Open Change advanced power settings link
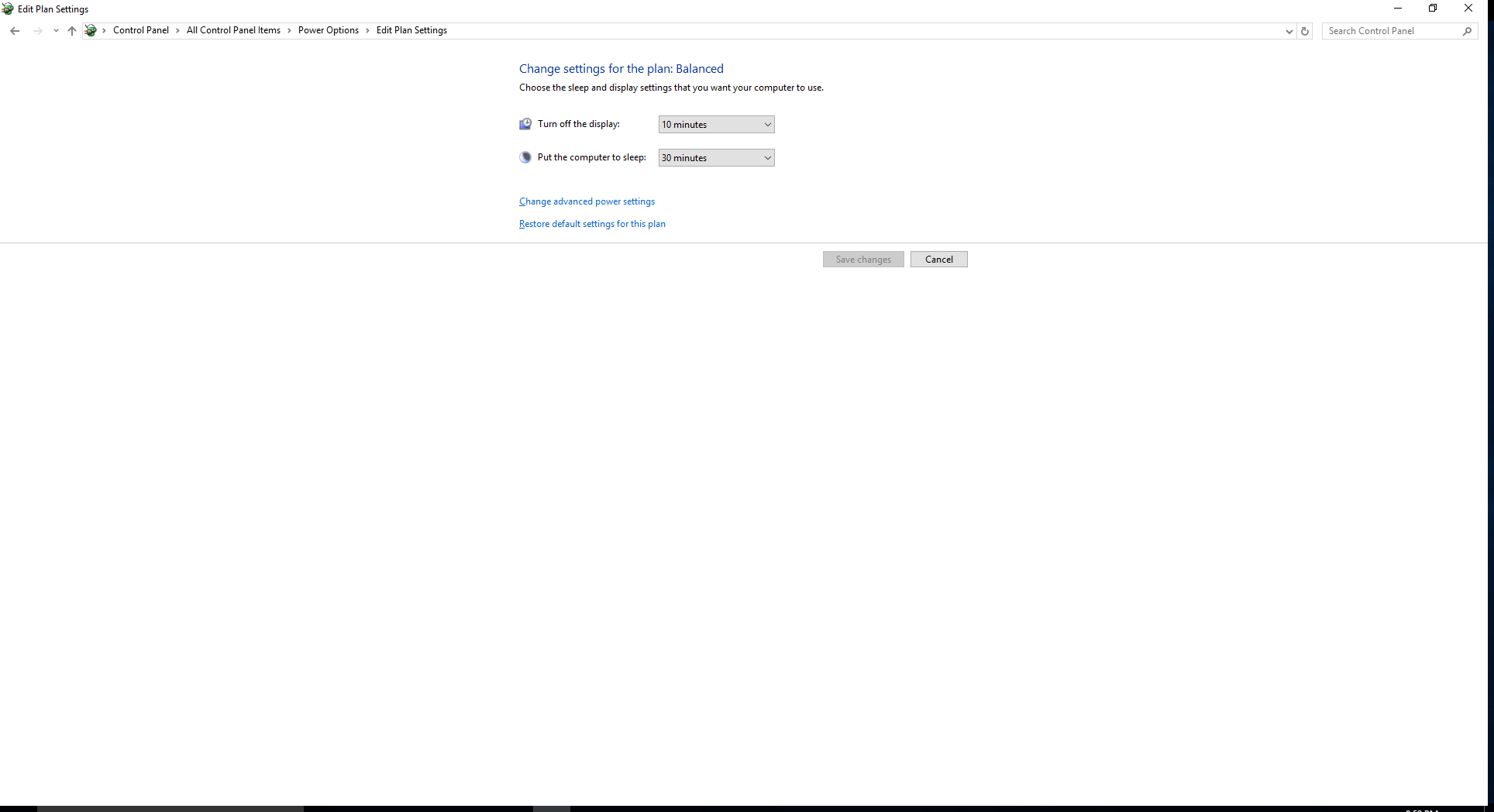The width and height of the screenshot is (1494, 812). pyautogui.click(x=587, y=201)
